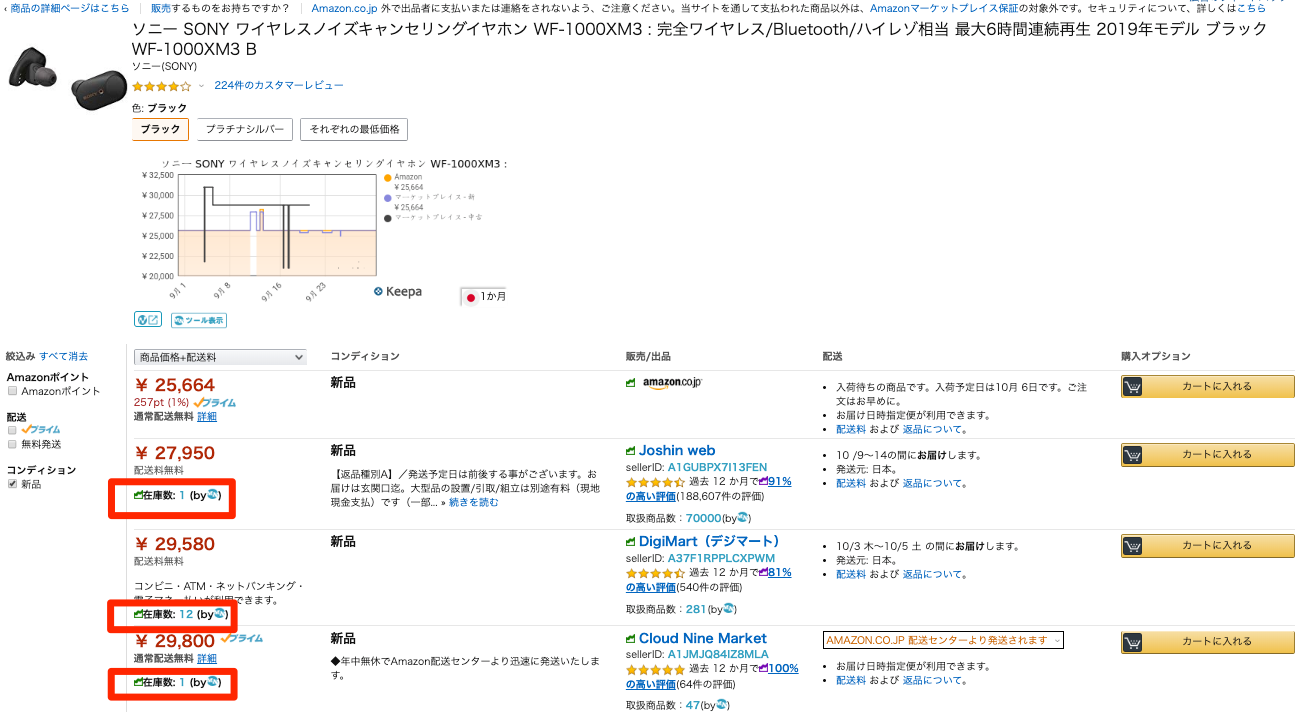Image resolution: width=1300 pixels, height=712 pixels.
Task: Open 詳細 link under ¥ 29,800
Action: (x=207, y=659)
